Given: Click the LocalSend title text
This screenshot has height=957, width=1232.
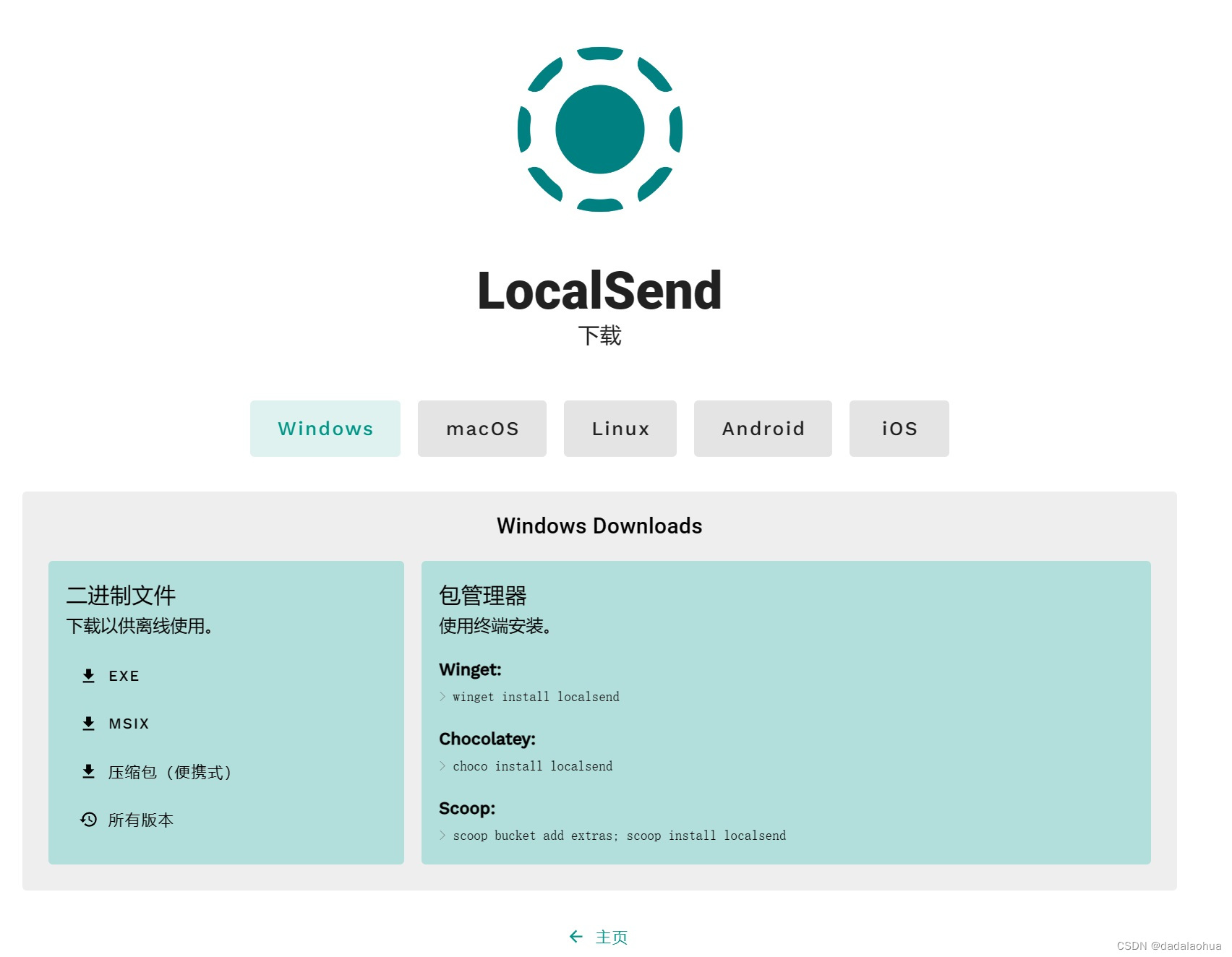Looking at the screenshot, I should 599,291.
